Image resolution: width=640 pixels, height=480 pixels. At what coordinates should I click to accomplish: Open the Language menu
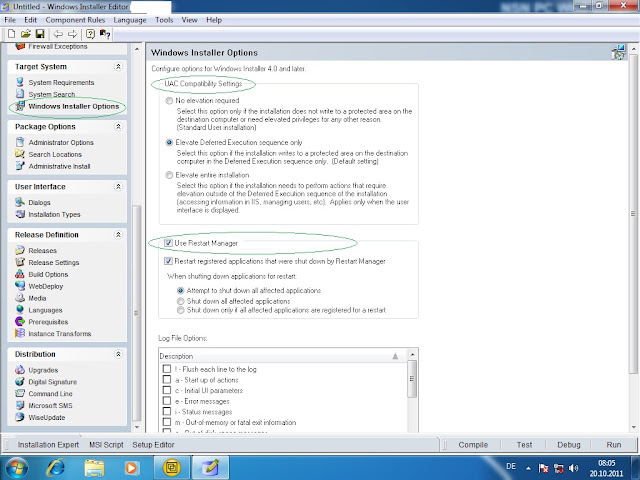point(130,20)
